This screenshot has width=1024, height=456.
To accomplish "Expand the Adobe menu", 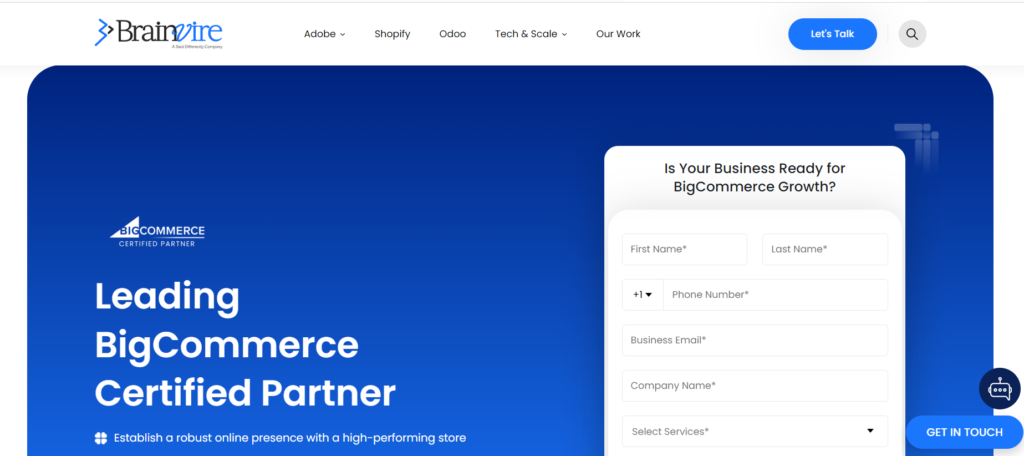I will [325, 34].
